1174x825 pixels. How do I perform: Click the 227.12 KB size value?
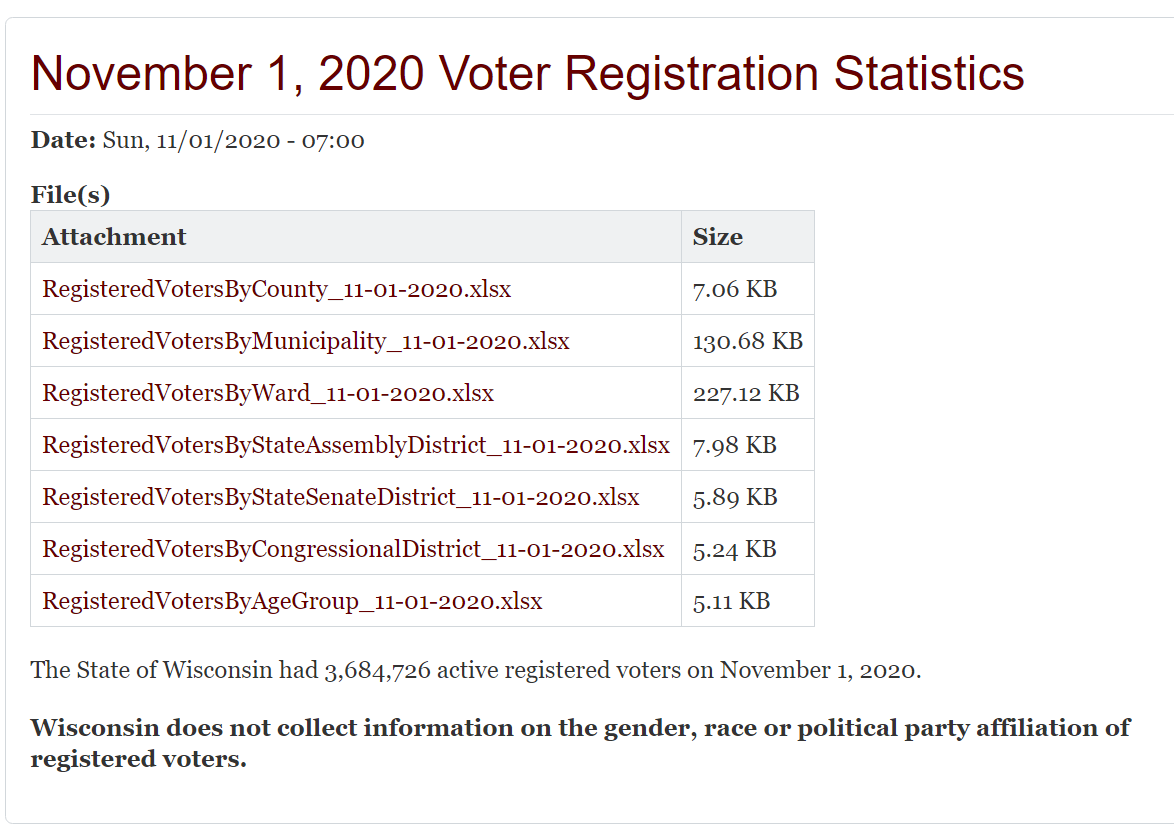tap(745, 394)
